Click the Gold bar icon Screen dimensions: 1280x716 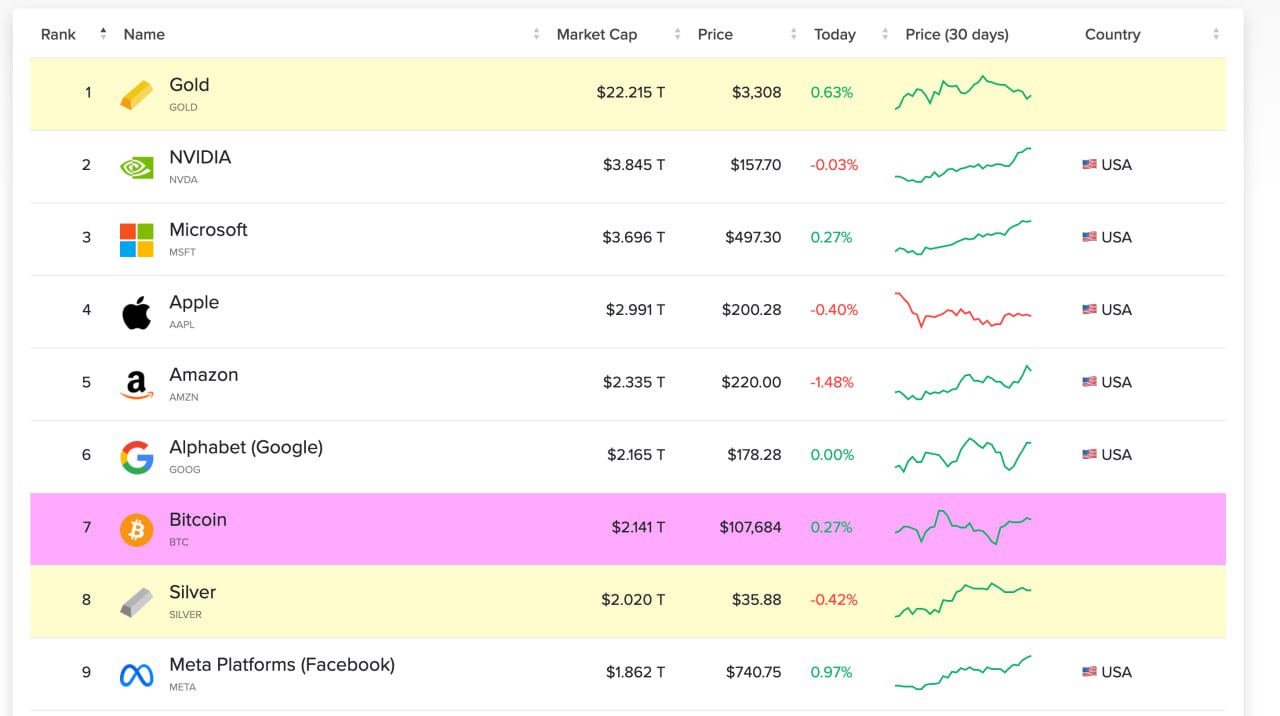[137, 94]
